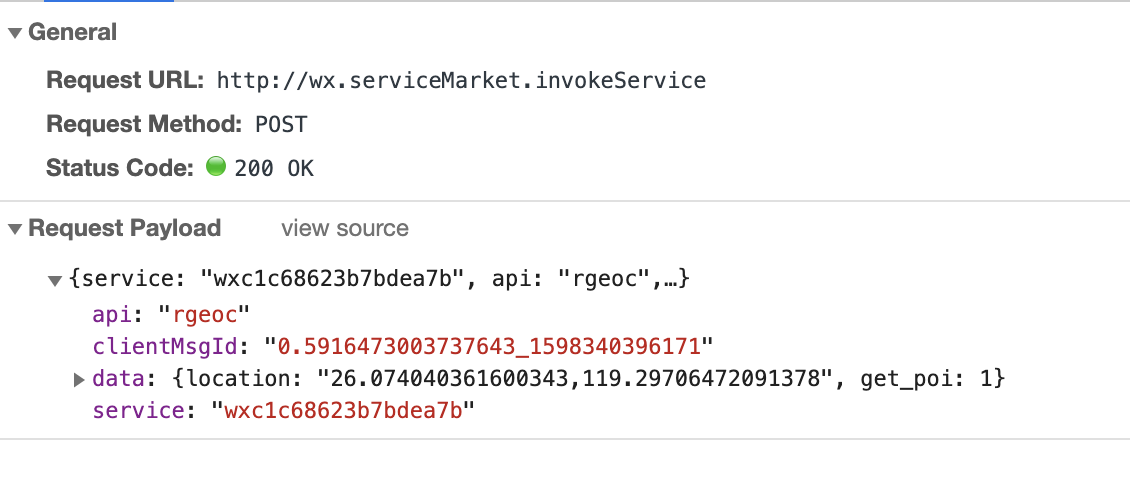Collapse the General section triangle
The width and height of the screenshot is (1130, 480).
[x=14, y=33]
